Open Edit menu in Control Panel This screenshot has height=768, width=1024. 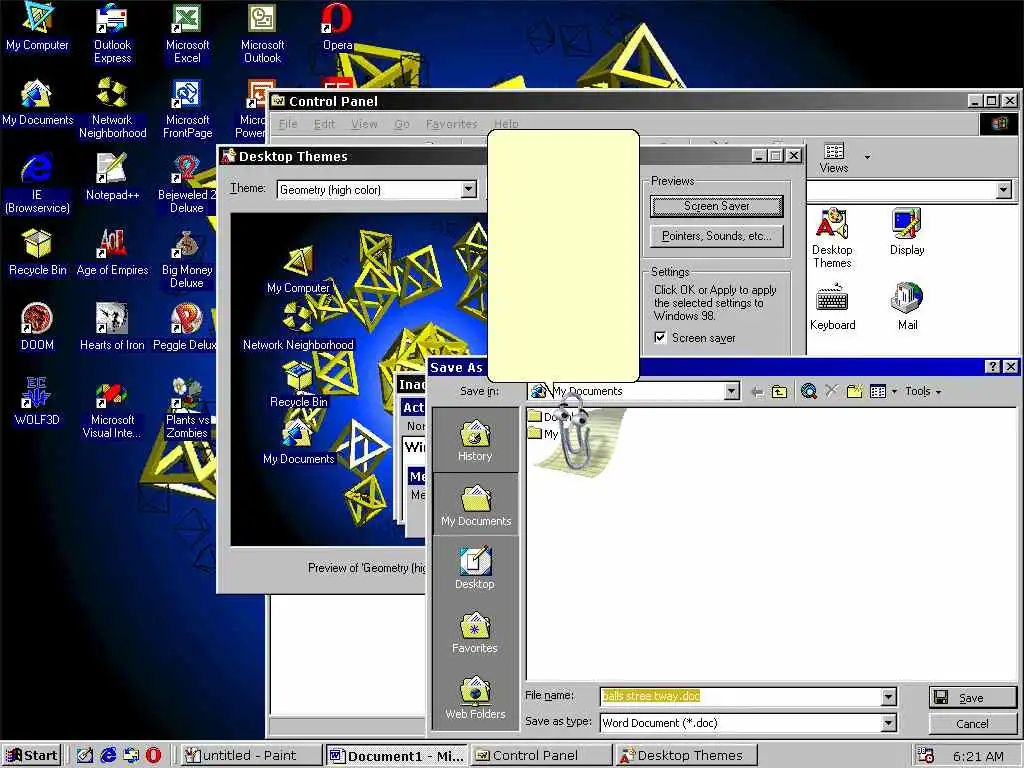pyautogui.click(x=325, y=123)
